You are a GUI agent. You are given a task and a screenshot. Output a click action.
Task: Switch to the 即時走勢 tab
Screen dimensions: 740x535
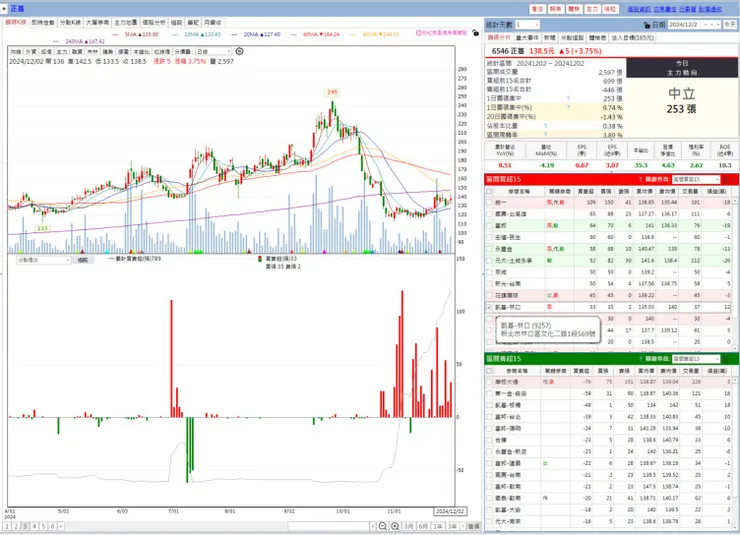tap(43, 22)
